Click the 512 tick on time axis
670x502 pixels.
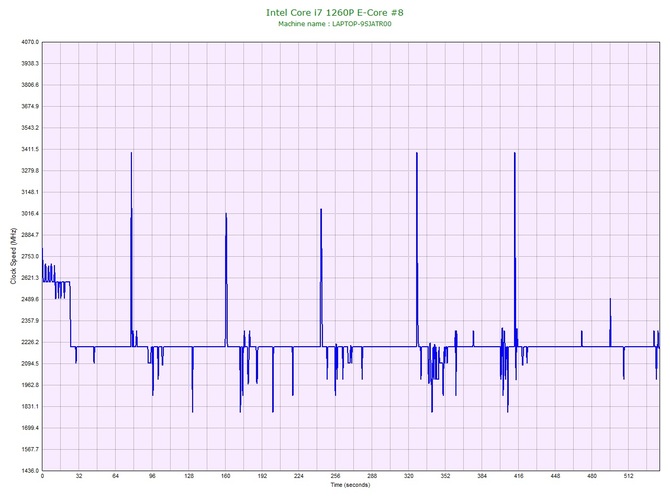629,476
